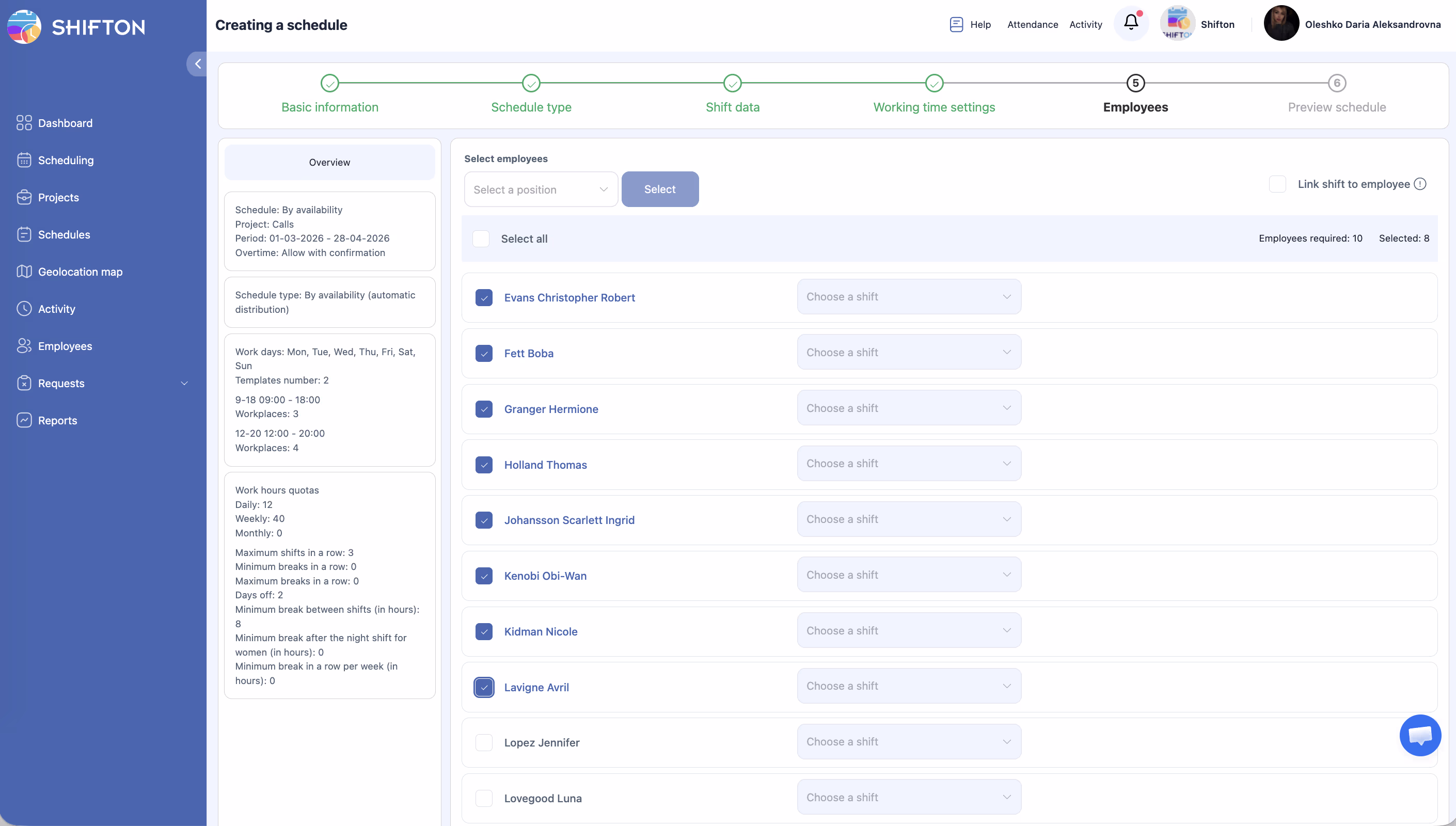The height and width of the screenshot is (826, 1456).
Task: Click the info icon beside Link shift
Action: (x=1420, y=184)
